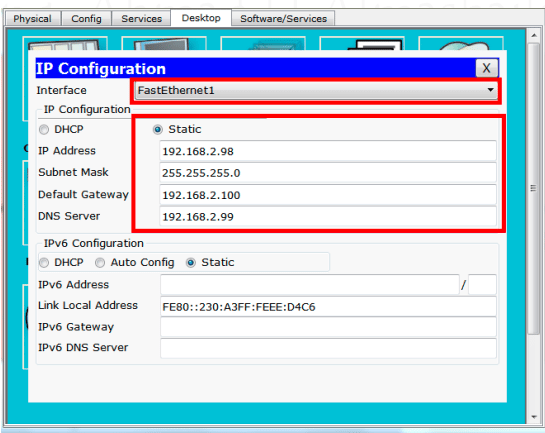This screenshot has width=545, height=433.
Task: Click the DNS Server field 192.168.2.99
Action: tap(328, 216)
